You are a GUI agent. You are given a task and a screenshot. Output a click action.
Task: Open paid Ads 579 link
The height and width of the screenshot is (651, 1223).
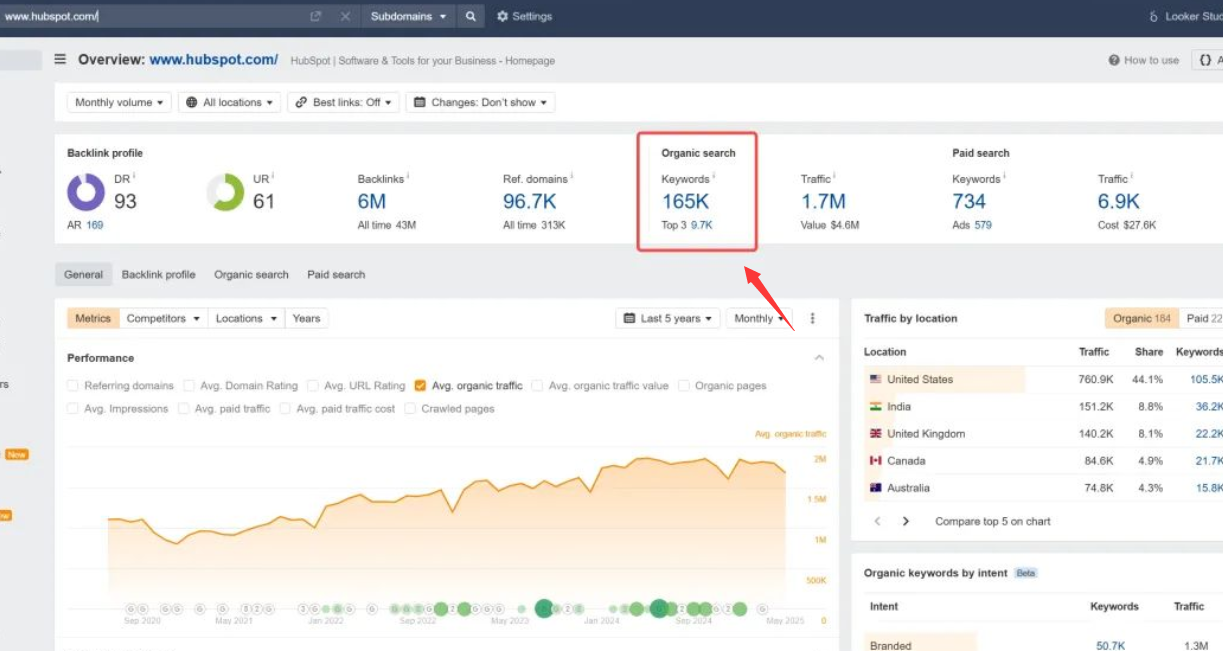[983, 225]
